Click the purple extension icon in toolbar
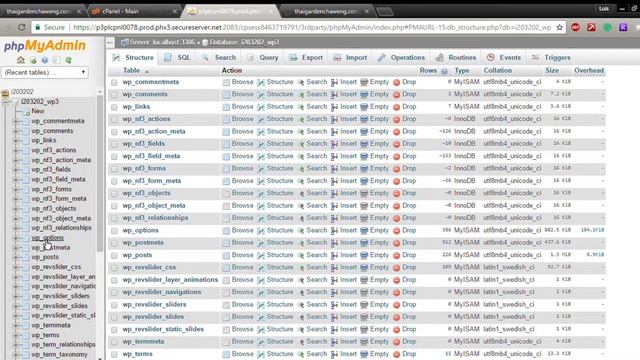This screenshot has height=360, width=640. (x=623, y=27)
